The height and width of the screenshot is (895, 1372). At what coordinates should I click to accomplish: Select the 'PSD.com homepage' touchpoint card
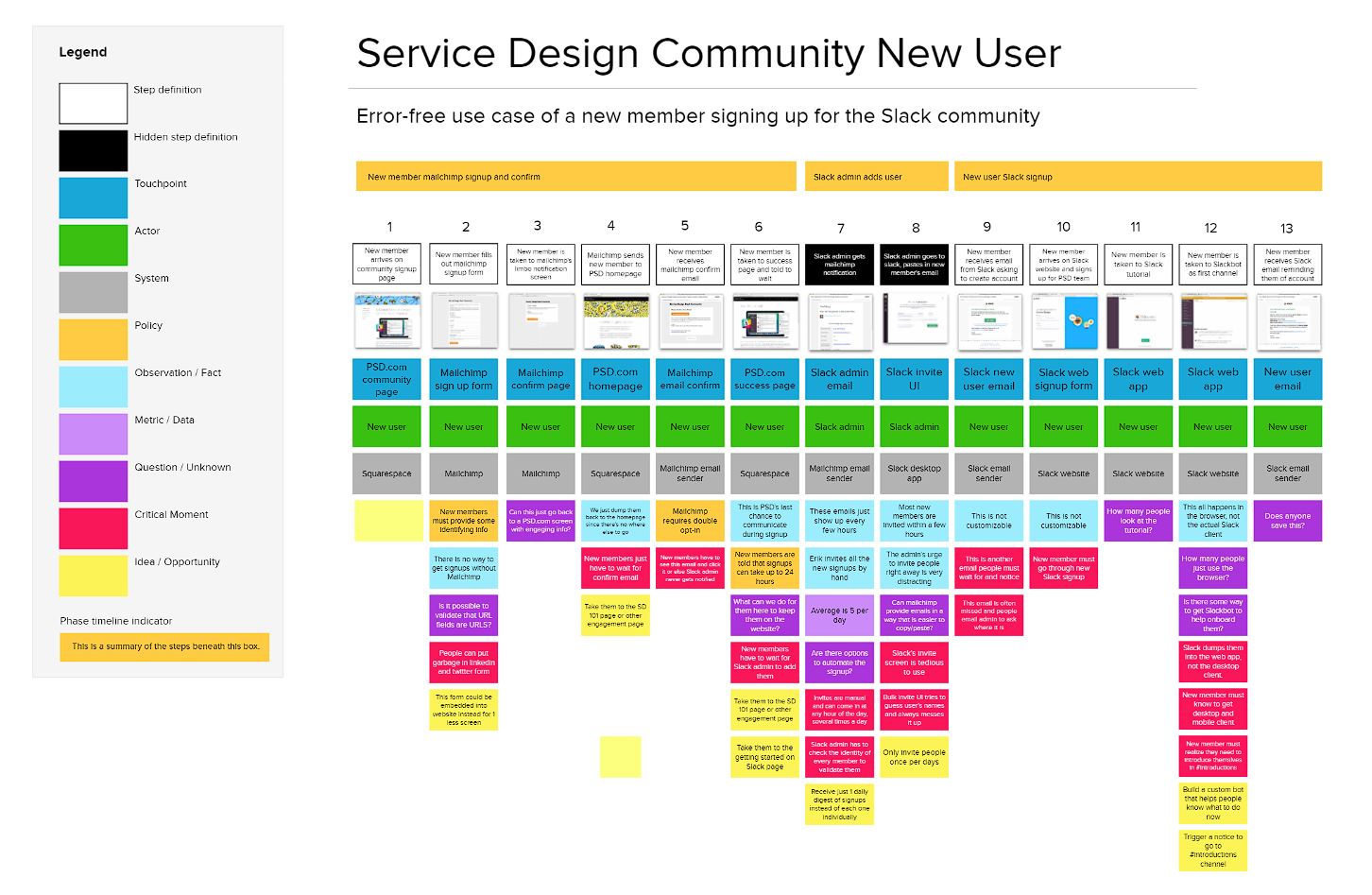click(x=615, y=379)
